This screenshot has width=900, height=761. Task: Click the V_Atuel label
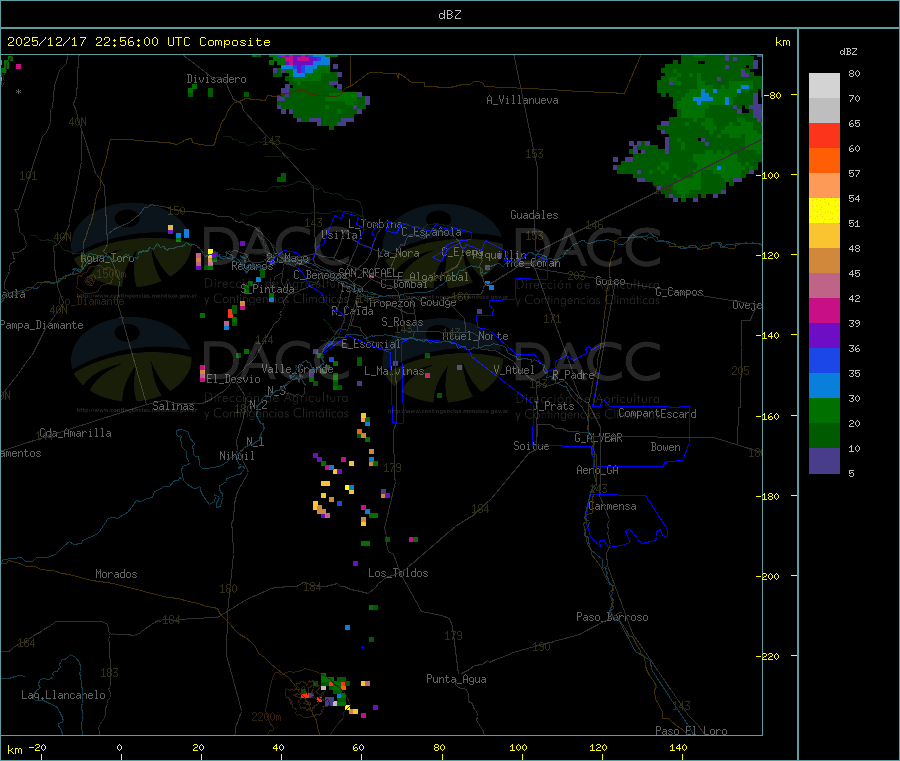514,370
